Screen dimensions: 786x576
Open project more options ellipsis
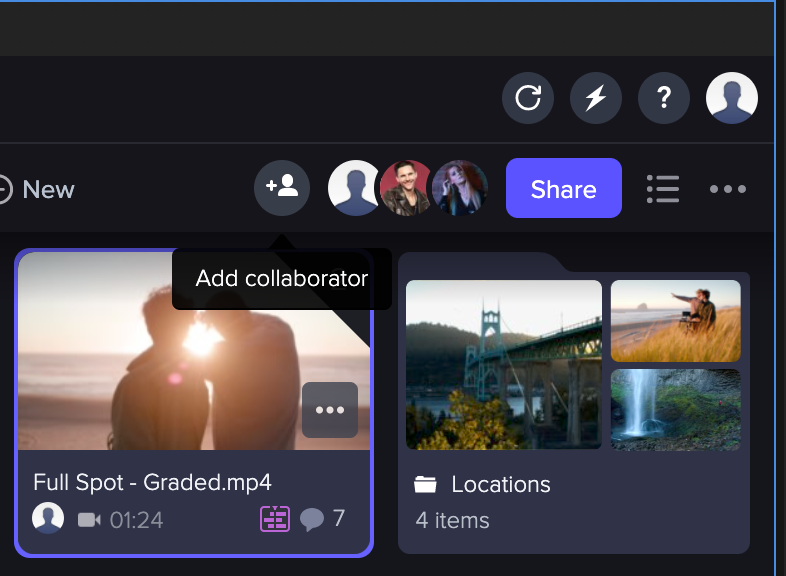(x=728, y=189)
